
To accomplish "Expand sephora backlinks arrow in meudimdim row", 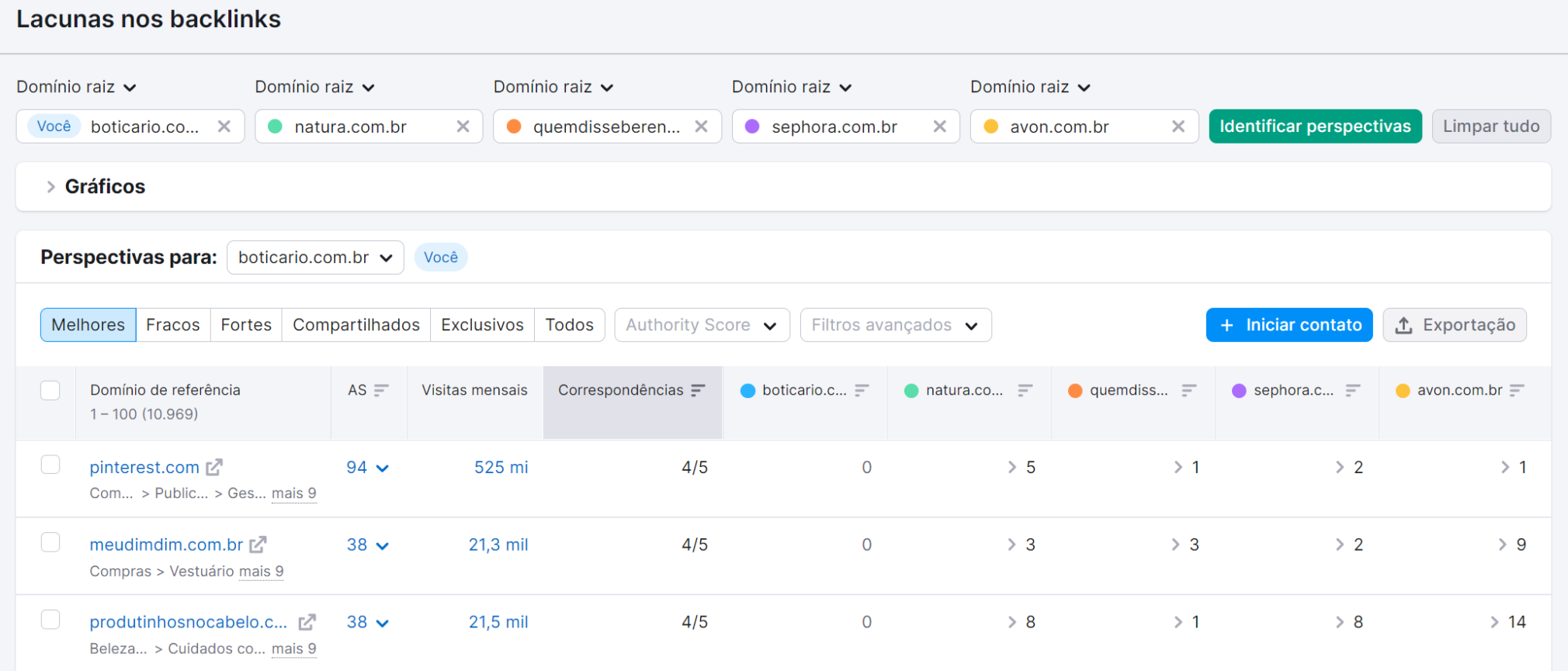I will click(x=1340, y=545).
